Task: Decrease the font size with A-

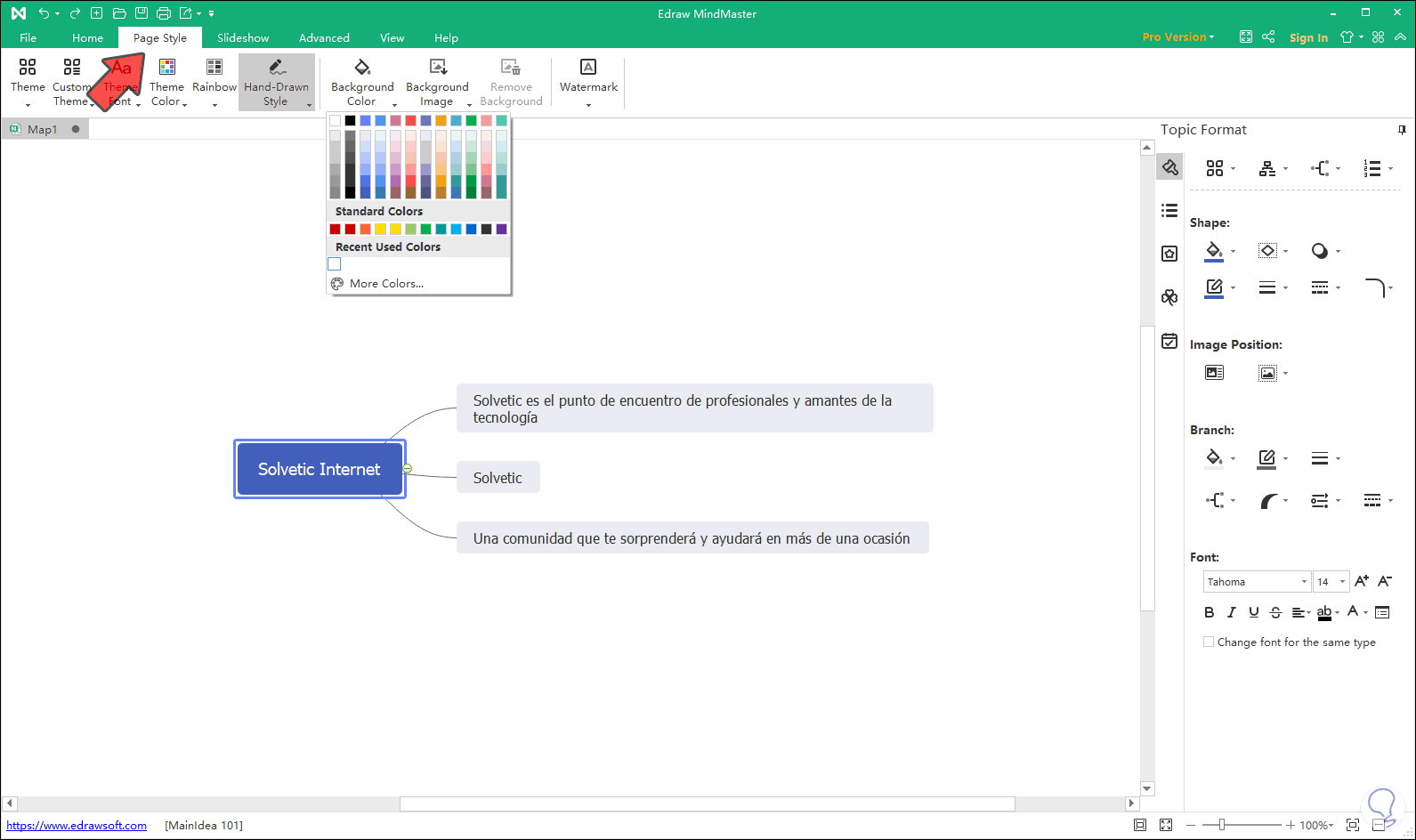Action: coord(1385,582)
